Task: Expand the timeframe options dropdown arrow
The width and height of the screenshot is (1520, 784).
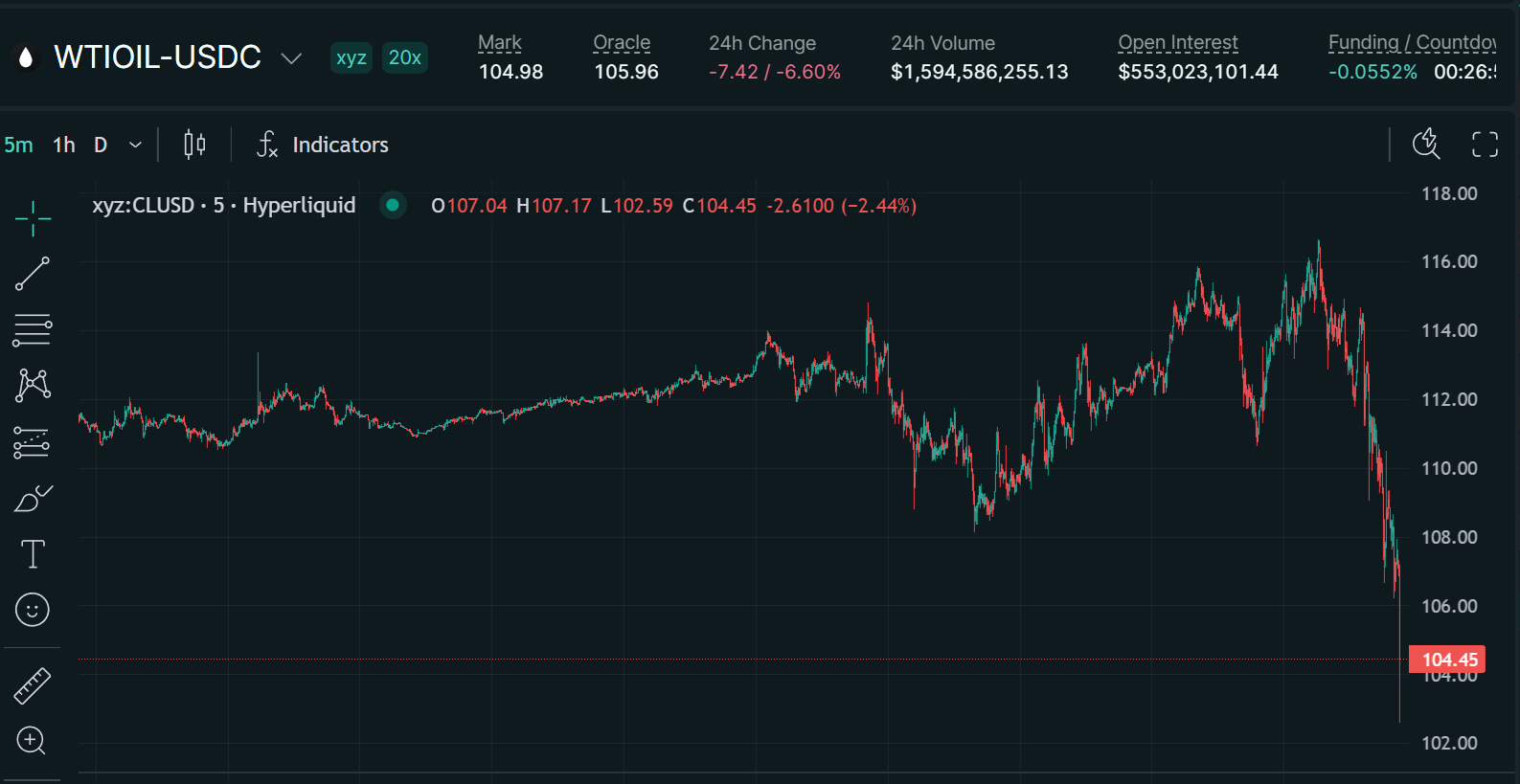Action: [135, 145]
